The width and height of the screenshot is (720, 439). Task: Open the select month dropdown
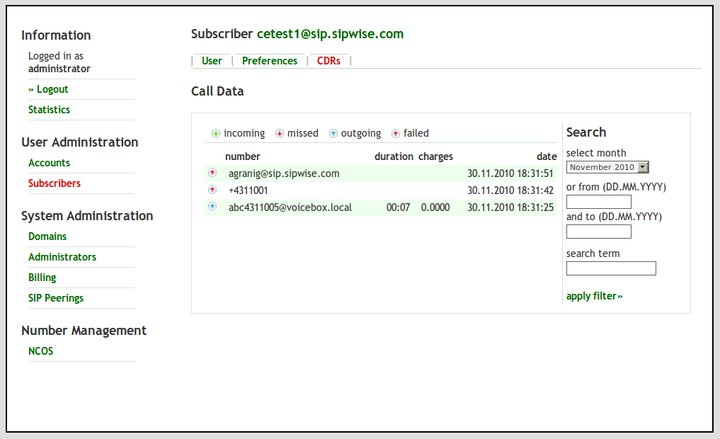coord(608,167)
